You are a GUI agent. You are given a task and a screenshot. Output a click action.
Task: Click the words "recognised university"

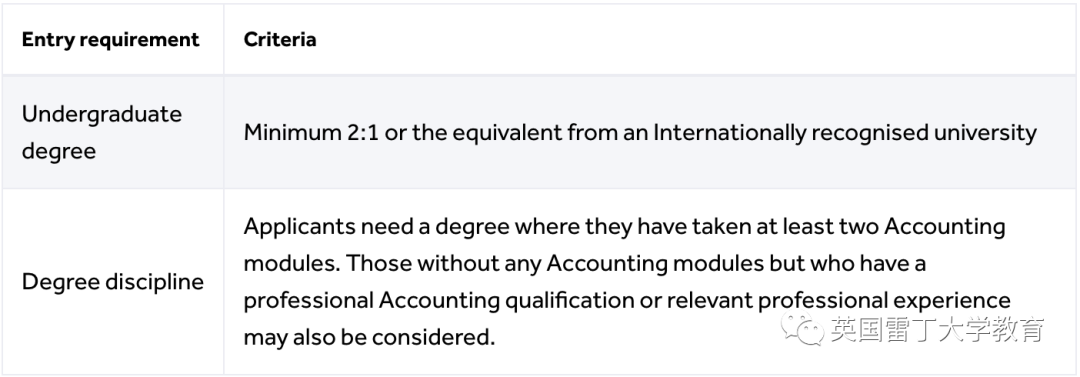(x=924, y=132)
